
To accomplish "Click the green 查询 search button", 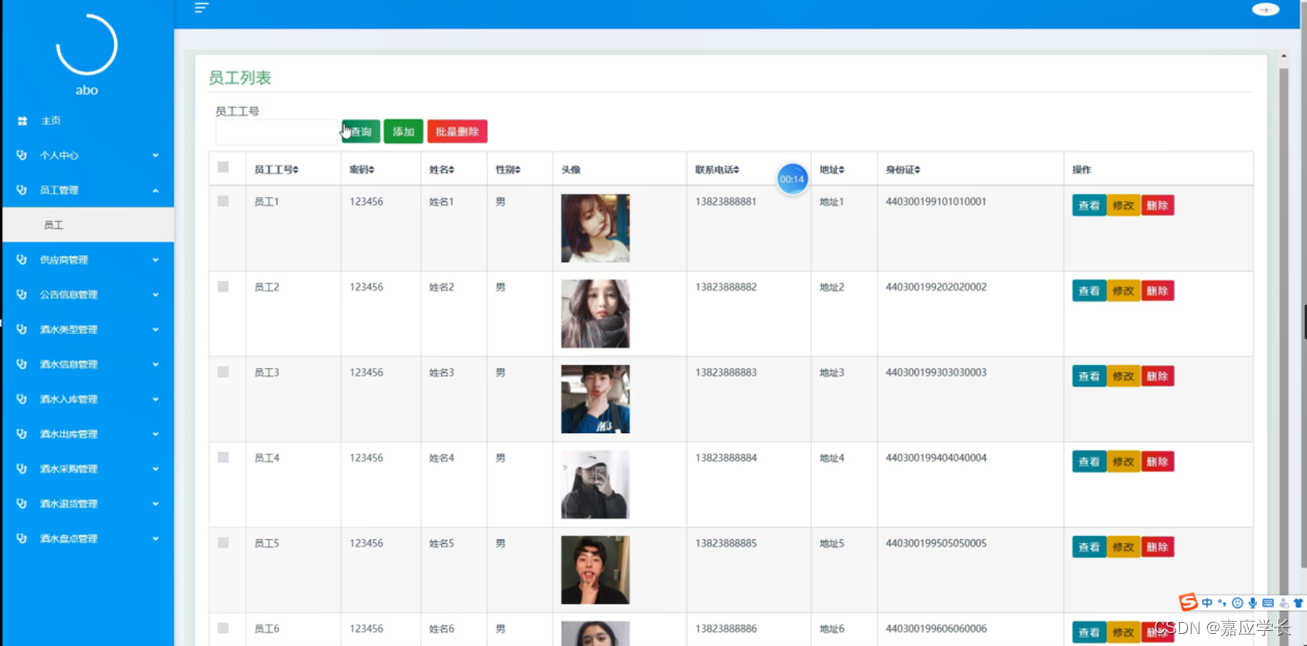I will pos(361,132).
